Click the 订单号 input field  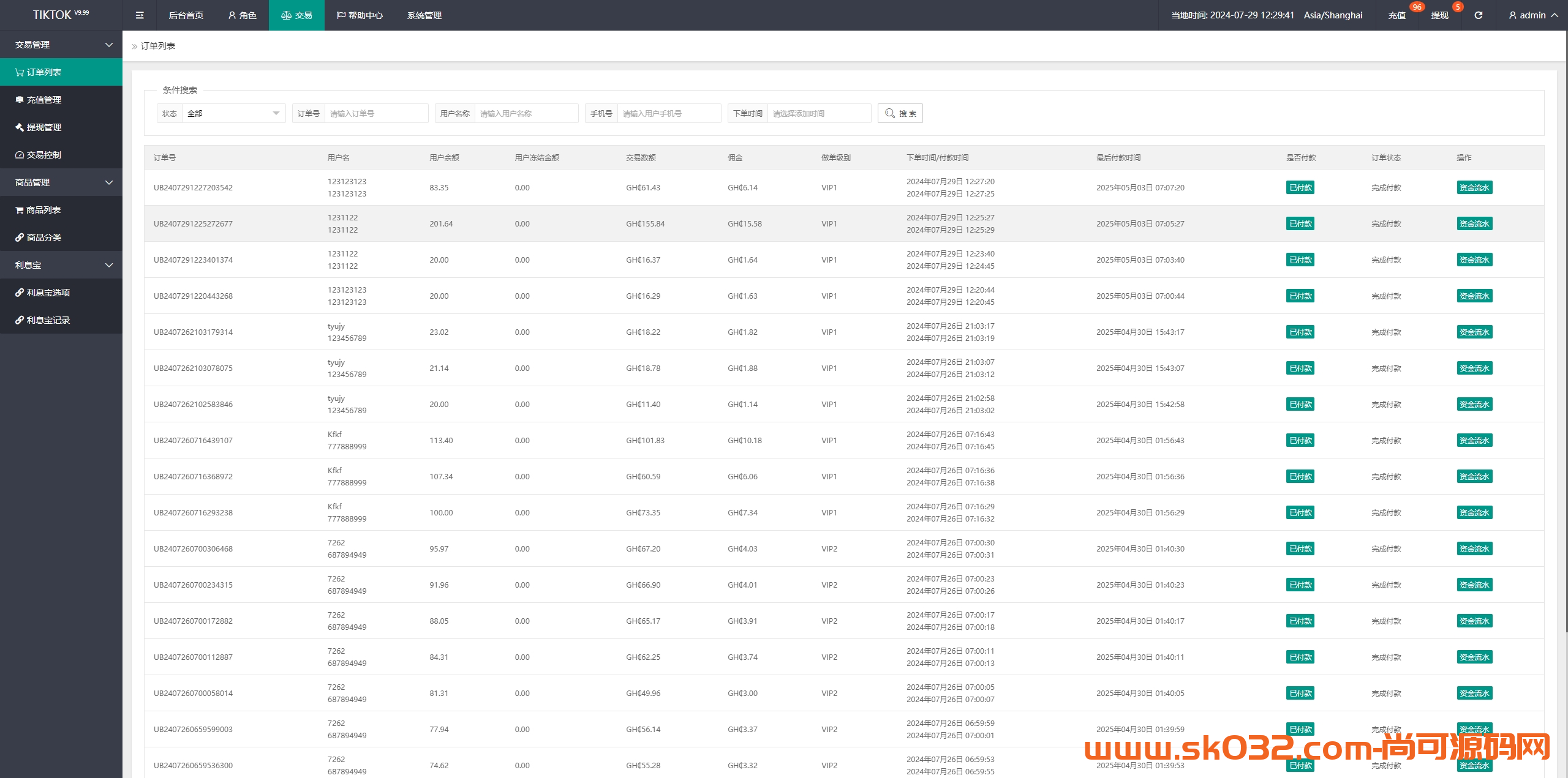point(376,113)
